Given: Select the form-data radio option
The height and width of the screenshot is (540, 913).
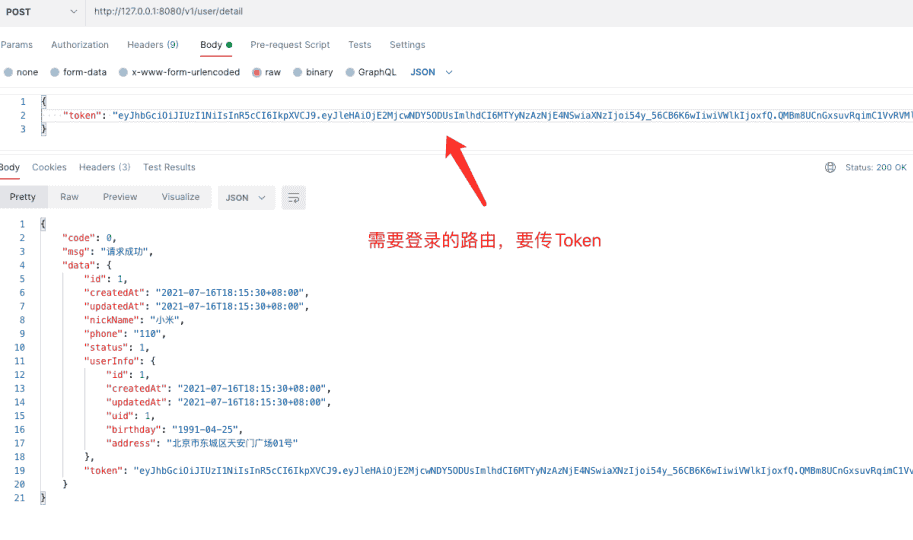Looking at the screenshot, I should [55, 73].
